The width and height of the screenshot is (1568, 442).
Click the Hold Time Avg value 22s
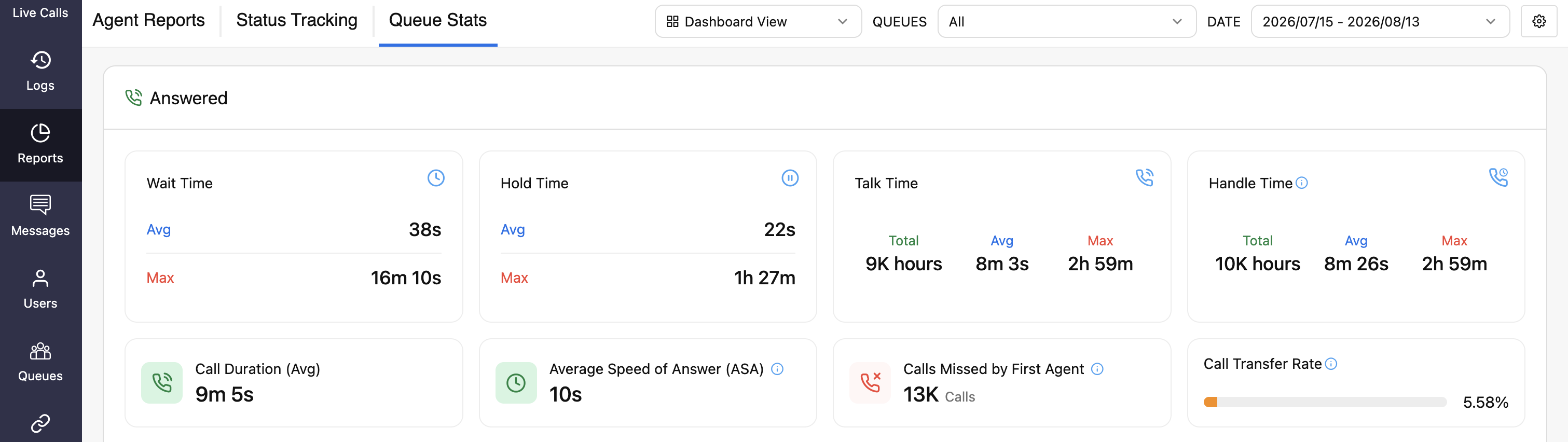point(779,229)
